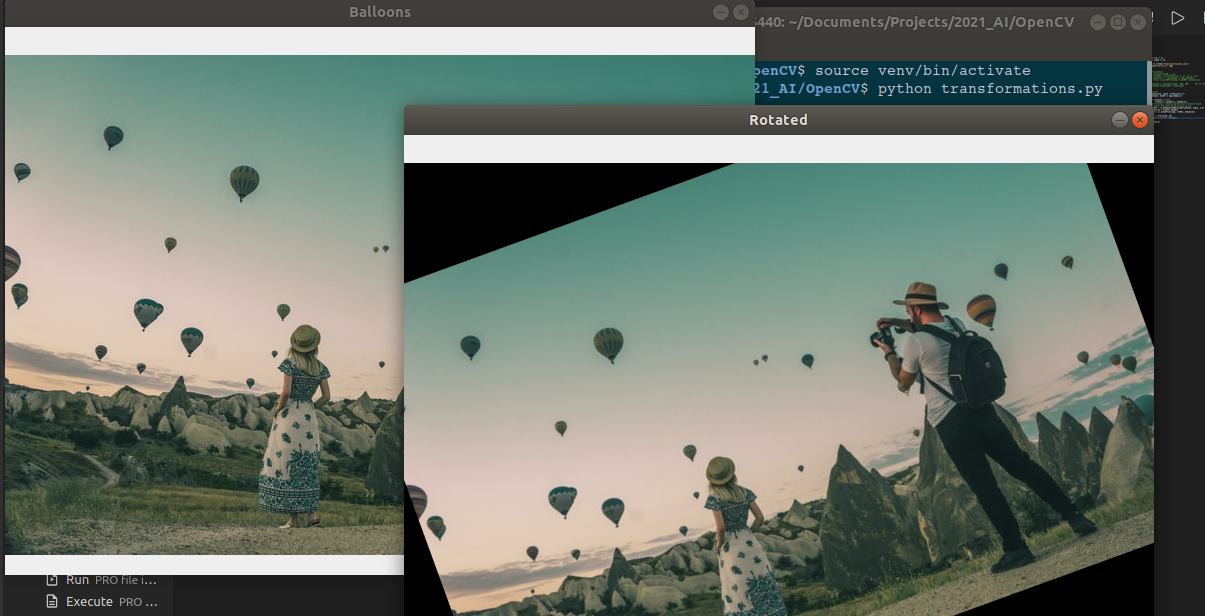The image size is (1205, 616).
Task: Click the close icon on the Balloons window
Action: pyautogui.click(x=740, y=11)
